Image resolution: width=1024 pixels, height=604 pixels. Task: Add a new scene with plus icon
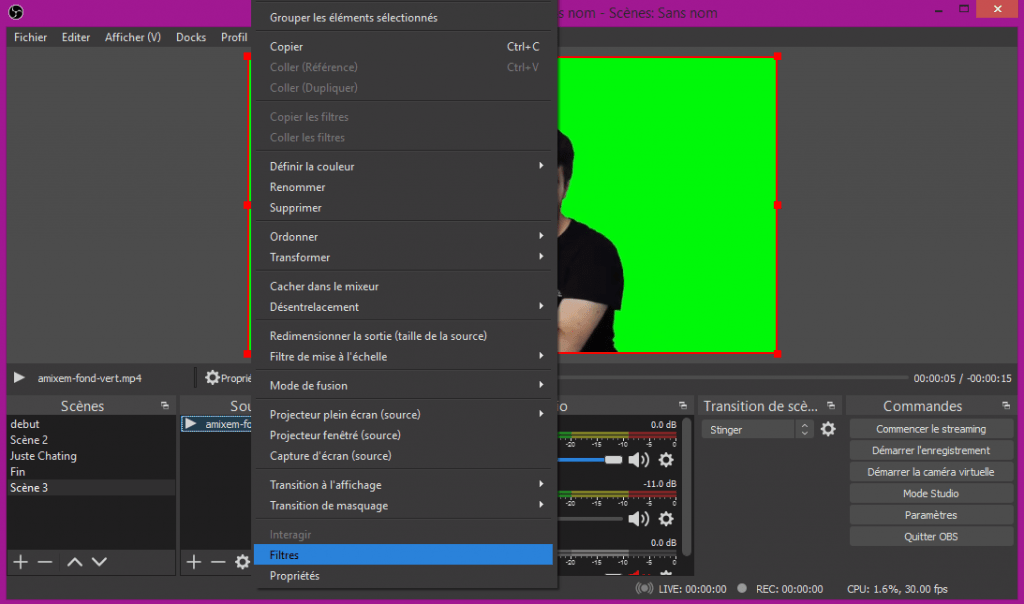point(20,562)
